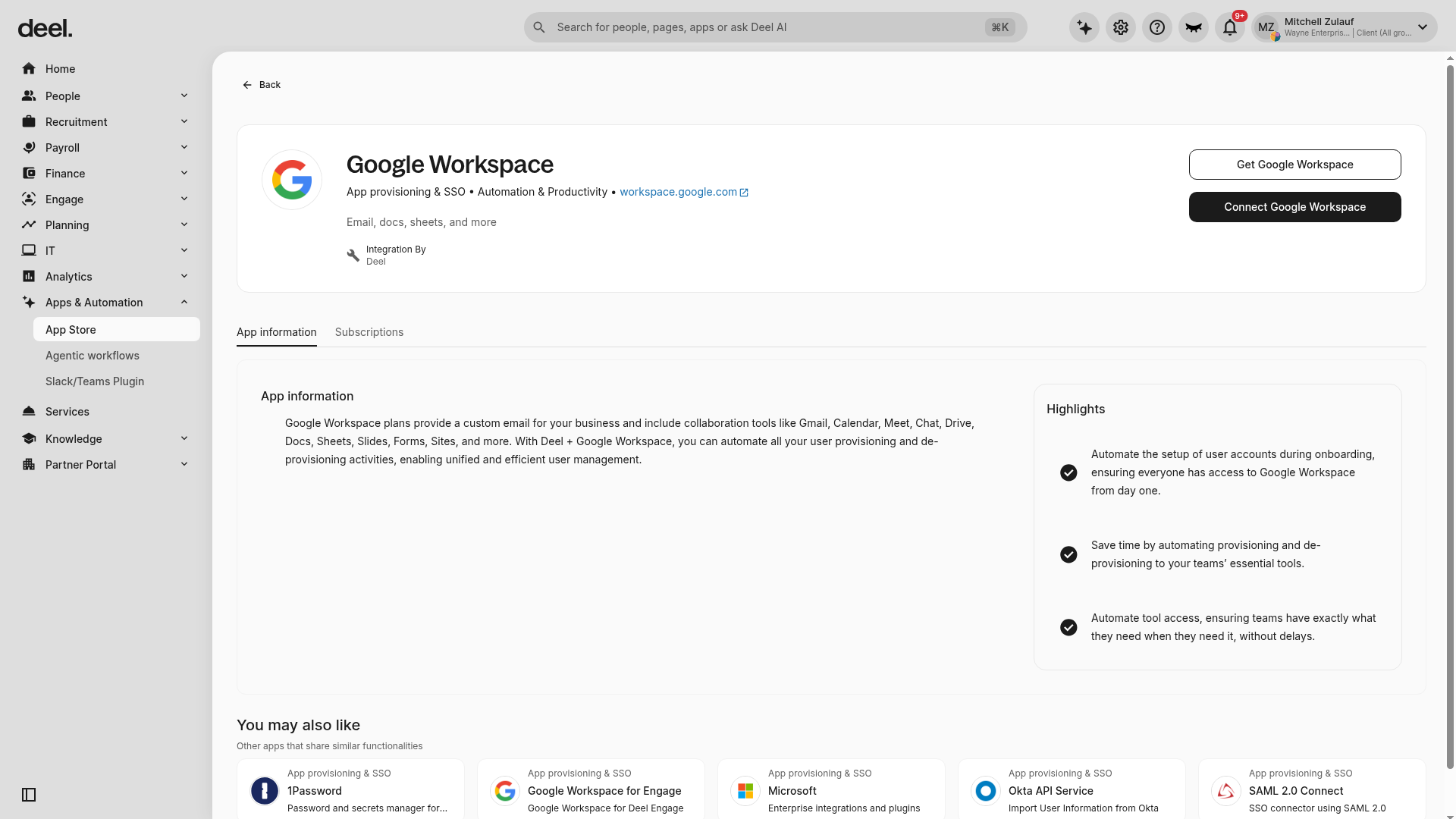Open the workspace.google.com link
The width and height of the screenshot is (1456, 819).
pos(684,192)
